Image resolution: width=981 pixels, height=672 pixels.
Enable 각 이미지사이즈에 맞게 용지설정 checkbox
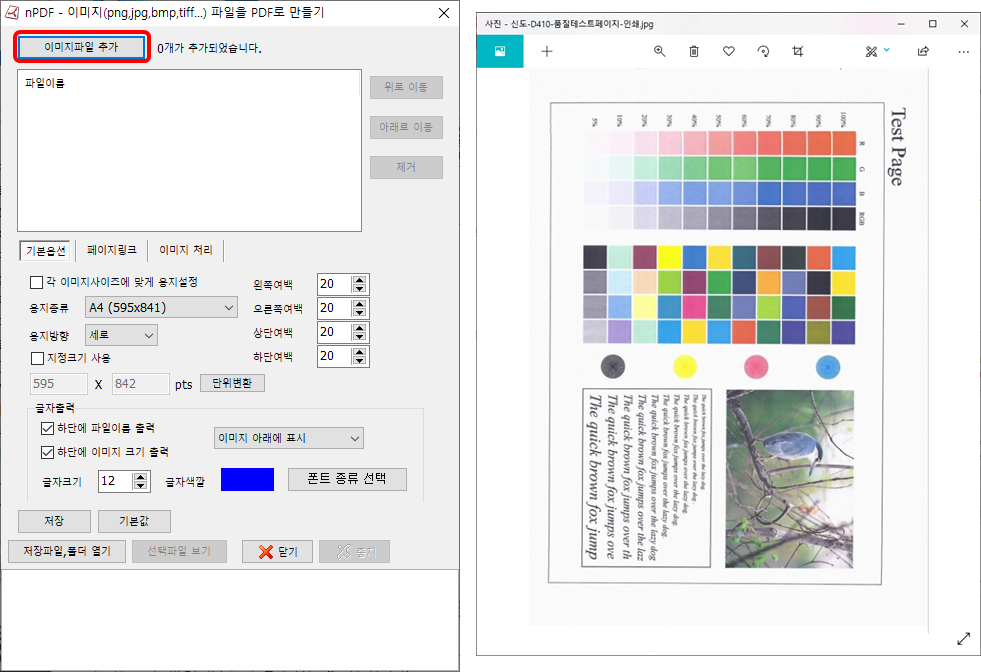[37, 283]
